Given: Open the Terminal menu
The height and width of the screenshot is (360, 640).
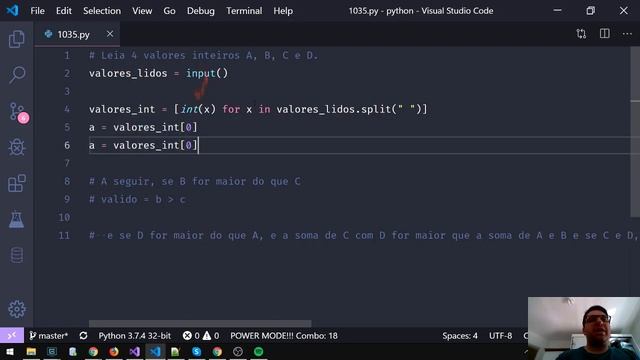Looking at the screenshot, I should (x=244, y=11).
